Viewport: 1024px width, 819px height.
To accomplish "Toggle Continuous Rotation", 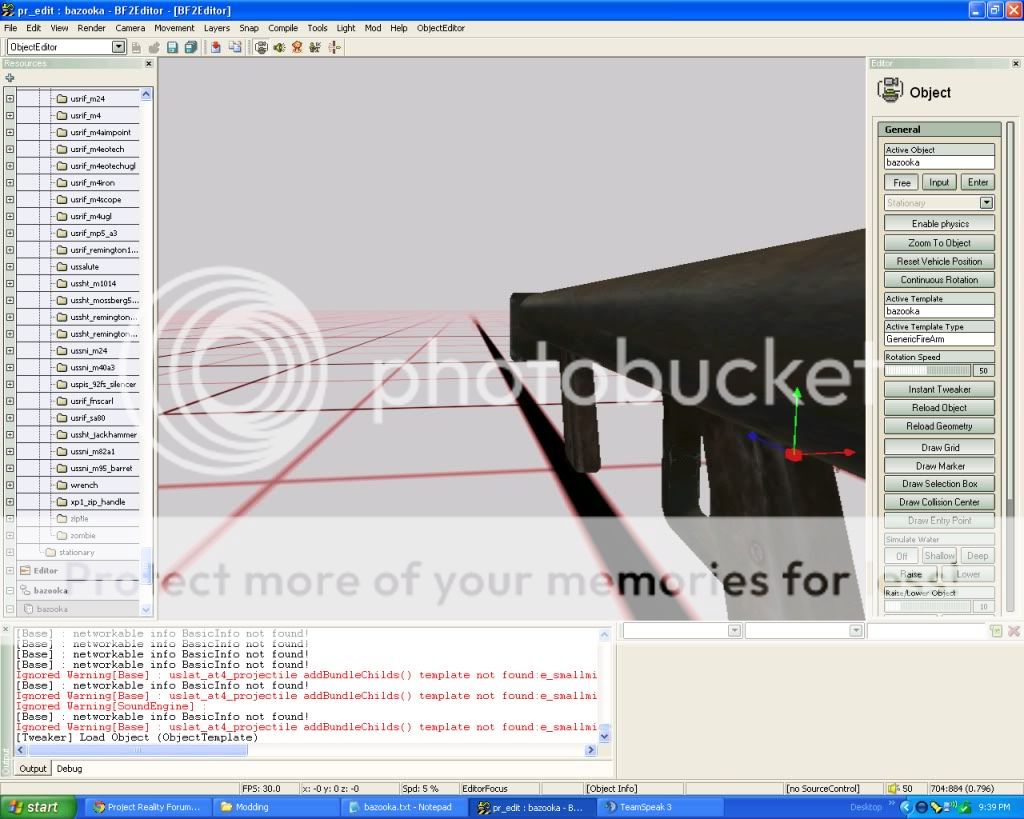I will coord(940,280).
